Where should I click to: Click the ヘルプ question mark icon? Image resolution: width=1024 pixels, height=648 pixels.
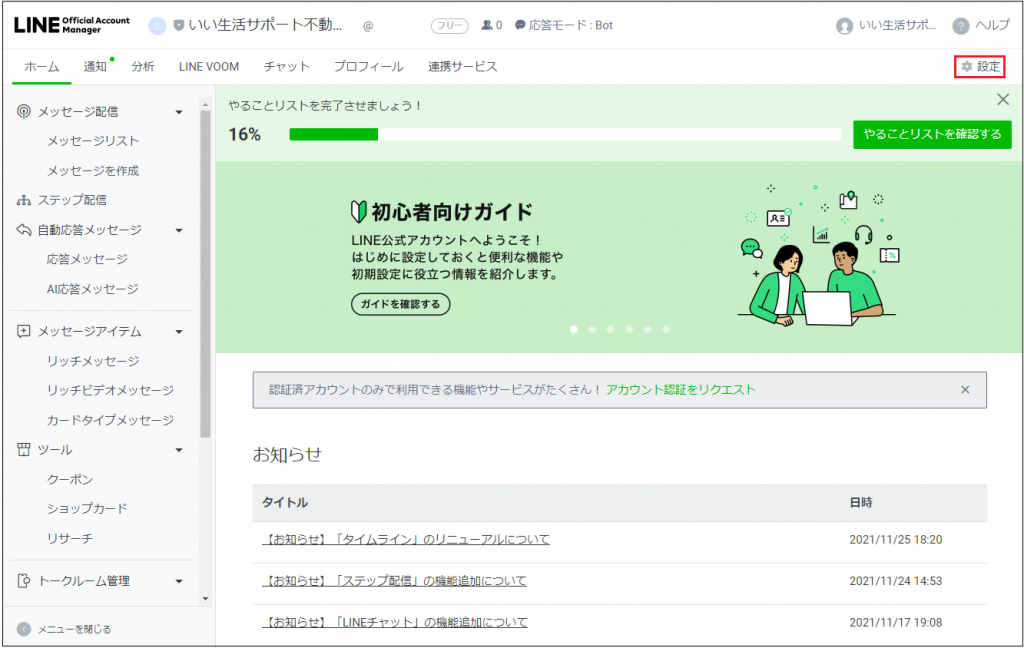[x=960, y=25]
